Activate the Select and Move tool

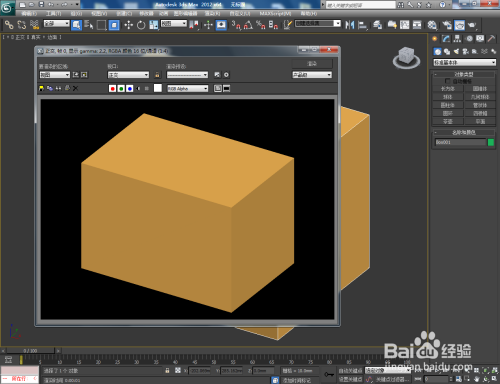tap(129, 25)
